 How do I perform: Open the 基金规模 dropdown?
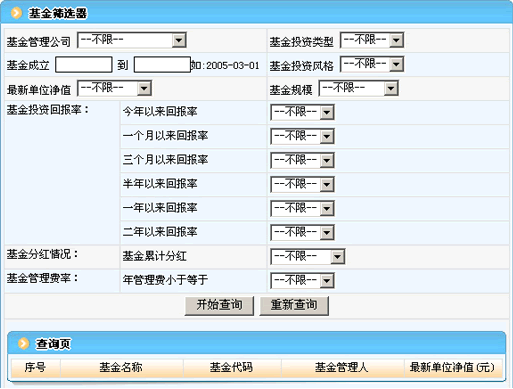pyautogui.click(x=358, y=88)
